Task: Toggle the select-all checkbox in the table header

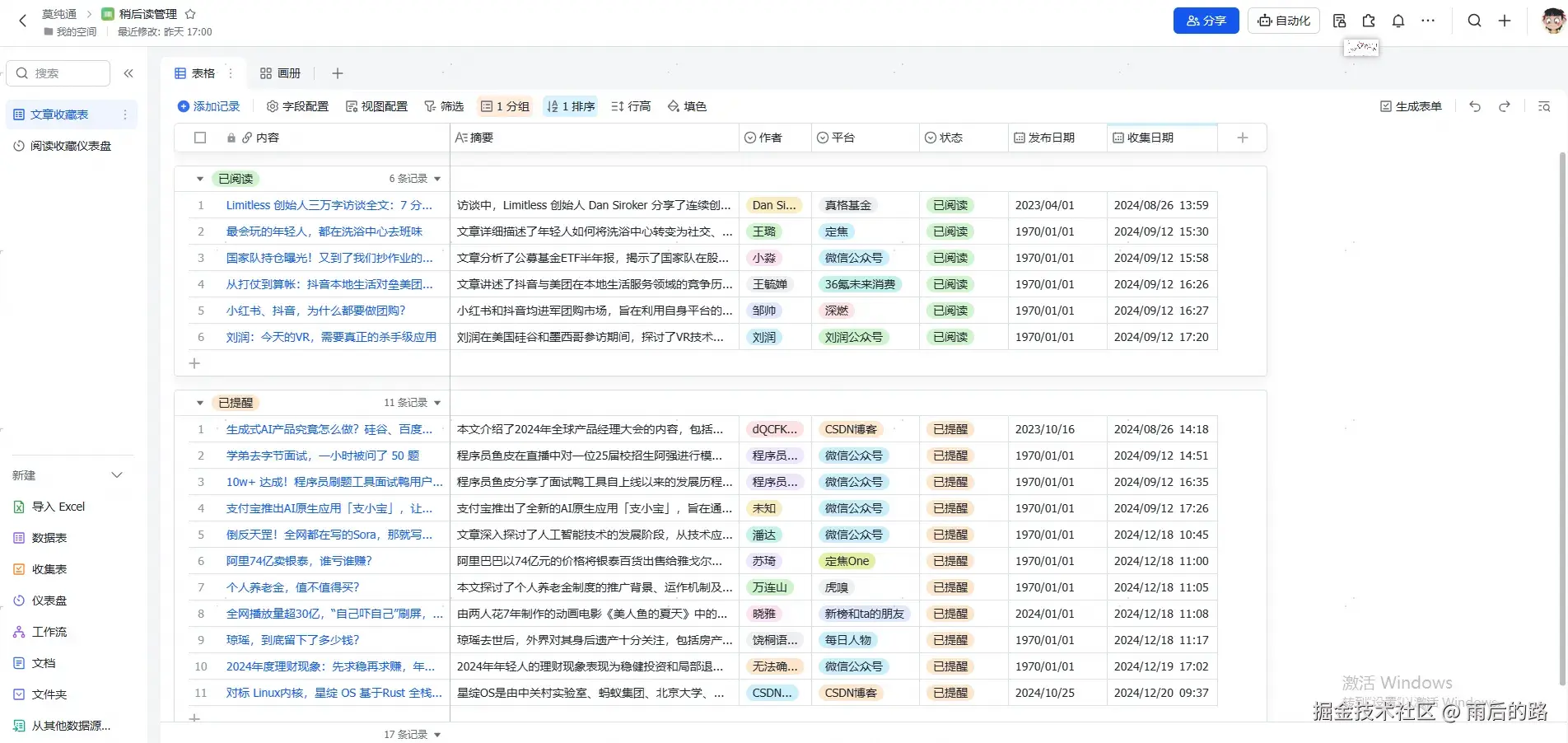Action: tap(200, 138)
